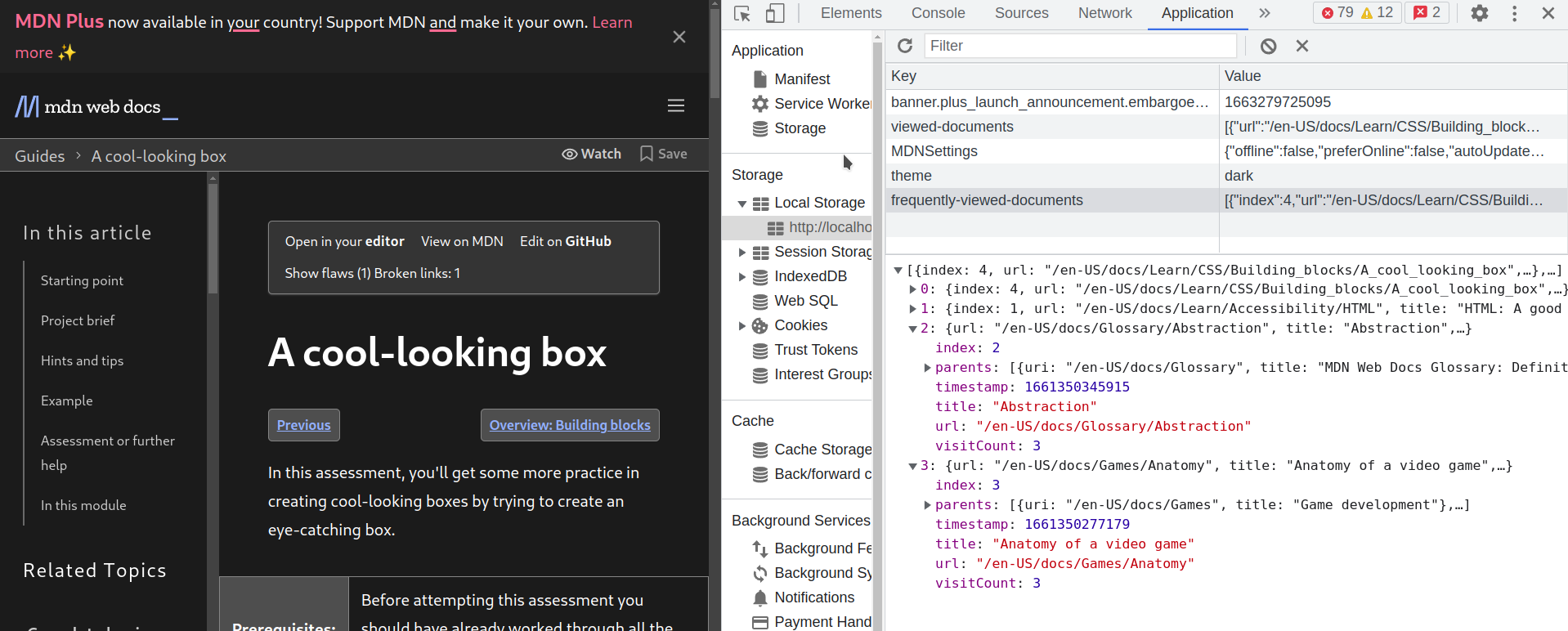Open Web SQL in Storage section
Image resolution: width=1568 pixels, height=631 pixels.
[805, 301]
